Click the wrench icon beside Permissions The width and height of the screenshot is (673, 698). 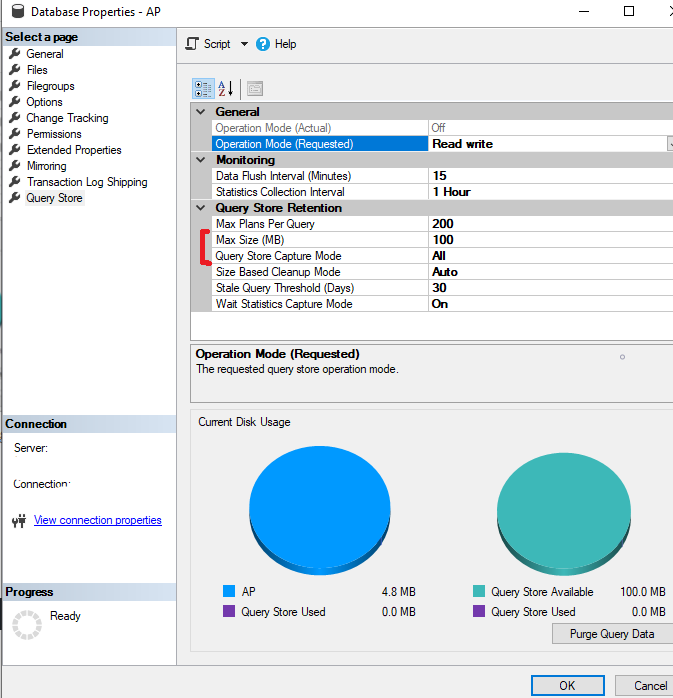coord(15,134)
